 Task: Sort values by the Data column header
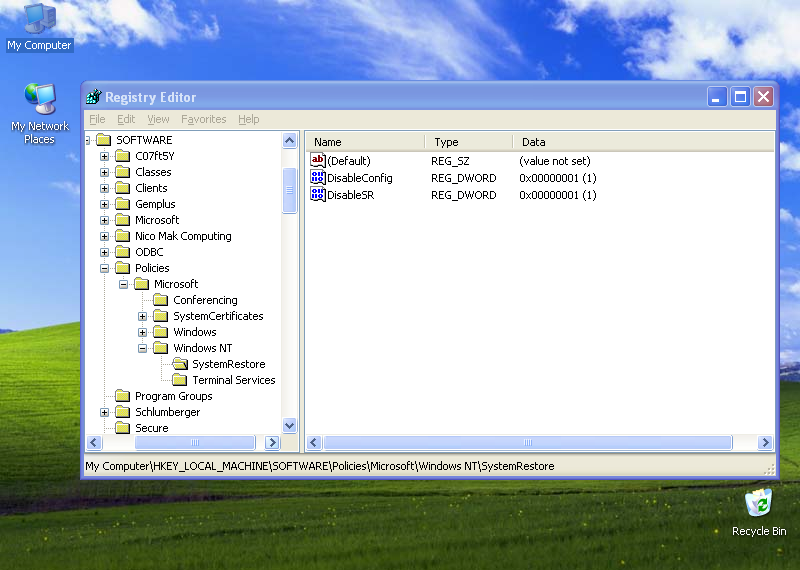643,142
